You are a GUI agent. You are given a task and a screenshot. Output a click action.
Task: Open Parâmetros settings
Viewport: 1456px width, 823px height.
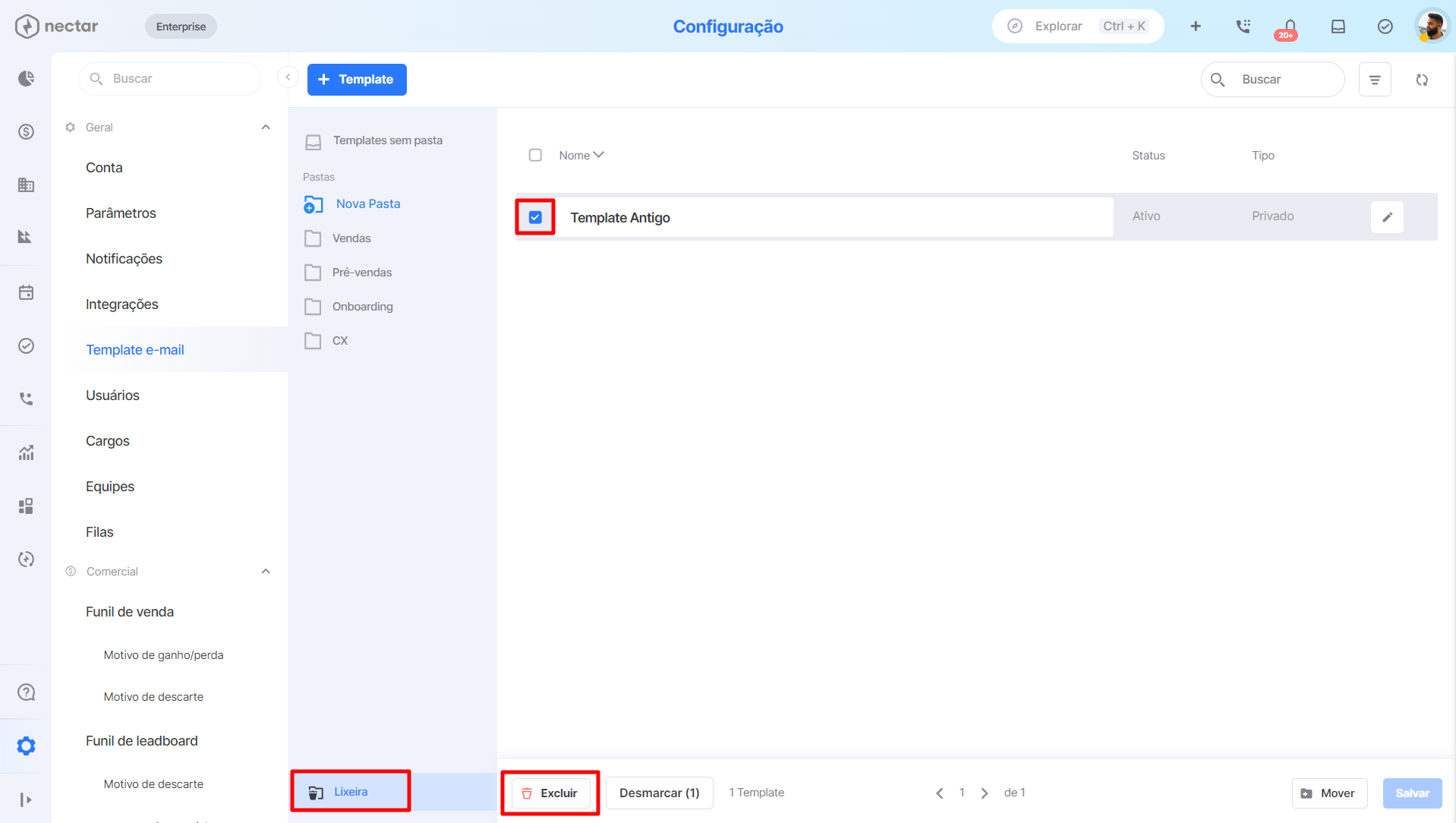click(x=121, y=213)
